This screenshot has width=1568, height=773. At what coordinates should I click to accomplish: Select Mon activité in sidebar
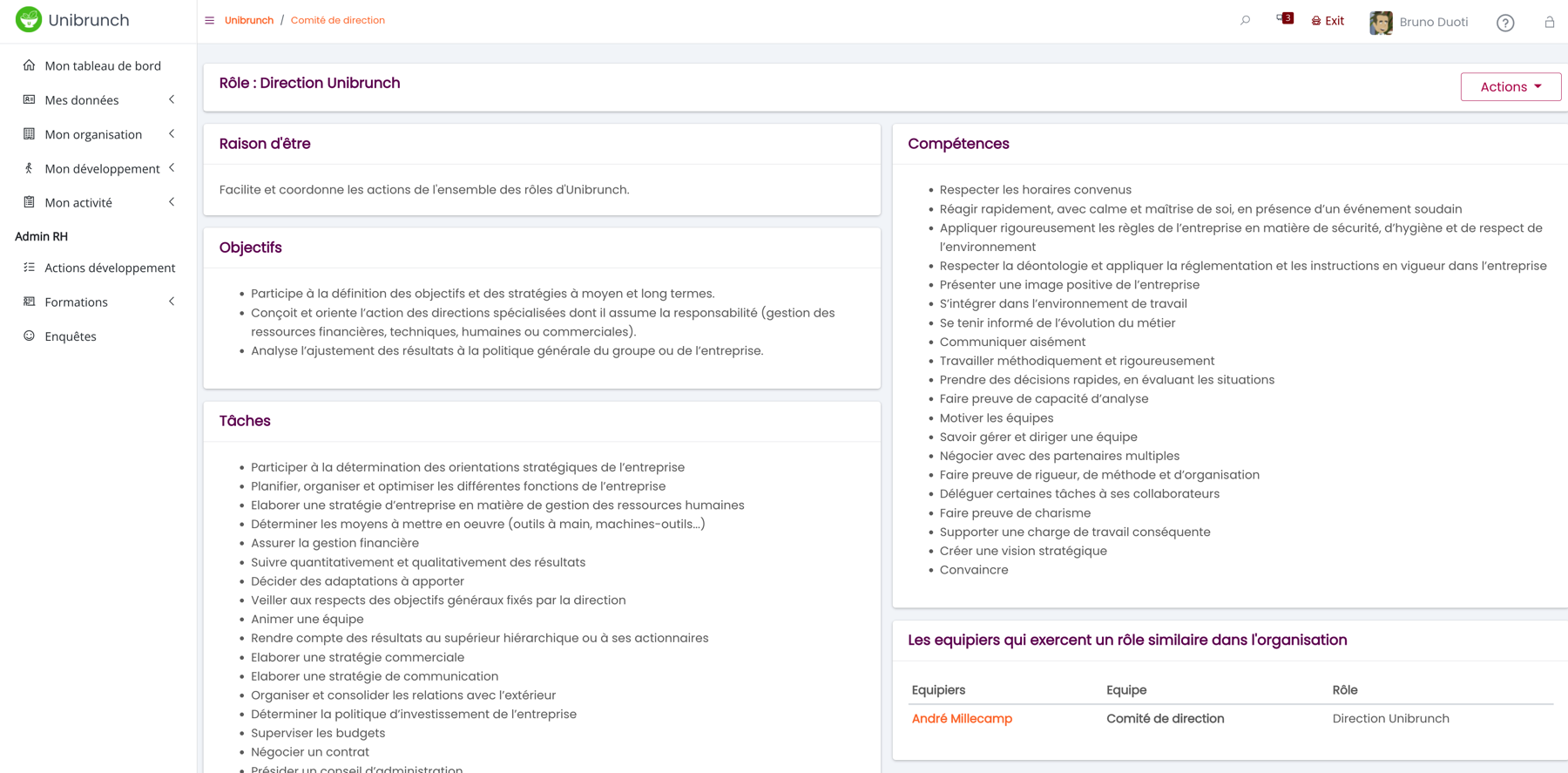[x=78, y=202]
